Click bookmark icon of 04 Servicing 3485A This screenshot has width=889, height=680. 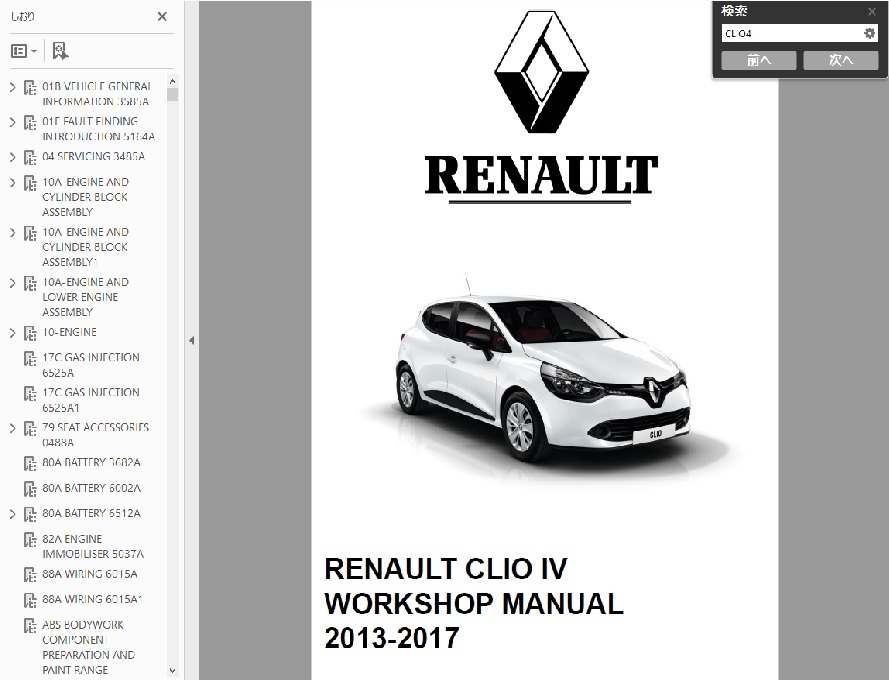pos(30,158)
